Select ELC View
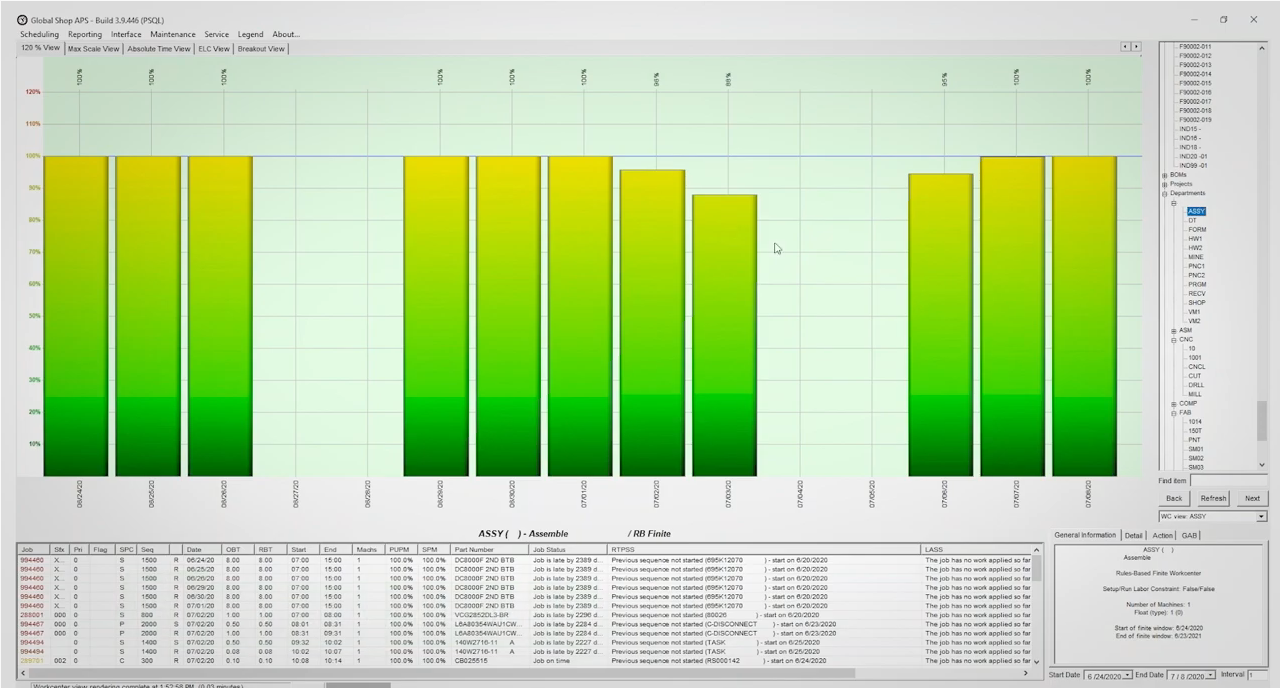This screenshot has width=1280, height=688. tap(213, 48)
